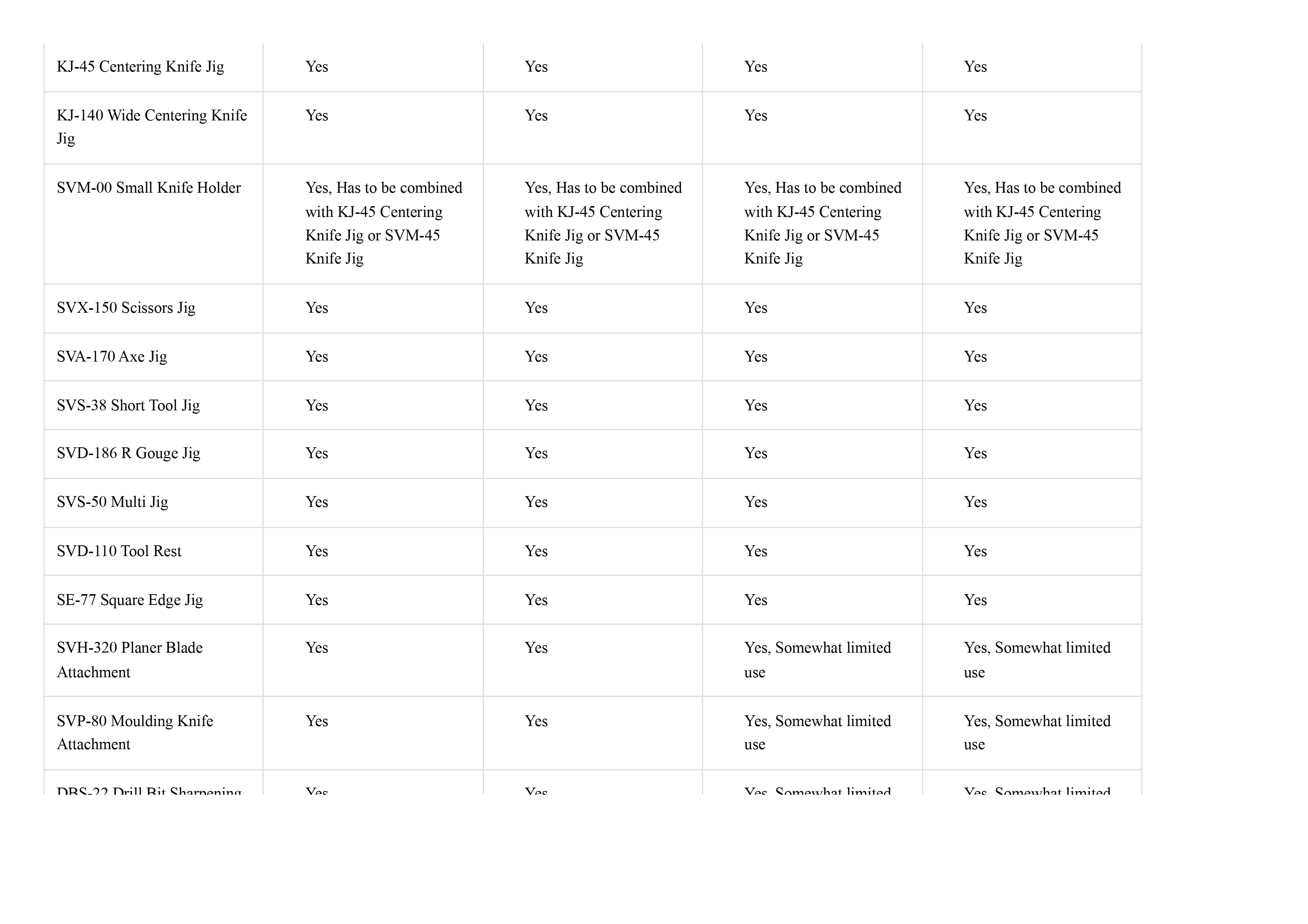Click the SVD-186 R Gouge Jig cell
Image resolution: width=1308 pixels, height=924 pixels.
(x=128, y=453)
